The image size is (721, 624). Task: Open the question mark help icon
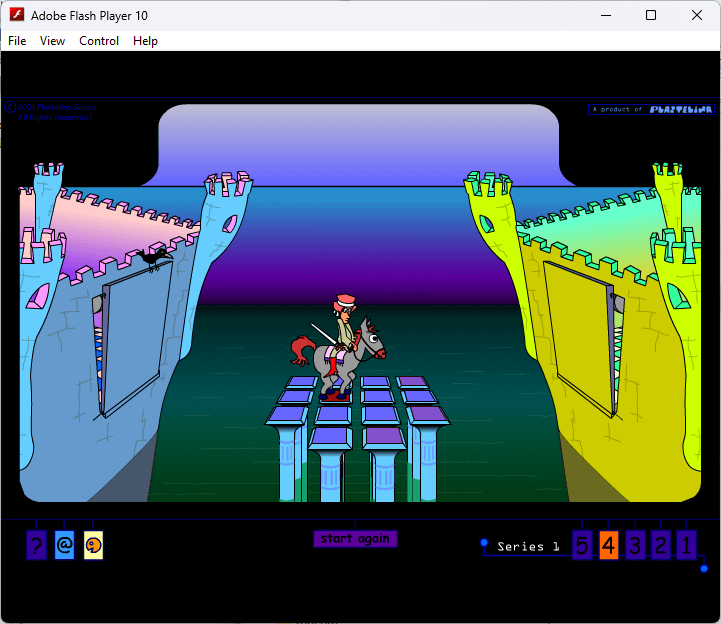(36, 545)
